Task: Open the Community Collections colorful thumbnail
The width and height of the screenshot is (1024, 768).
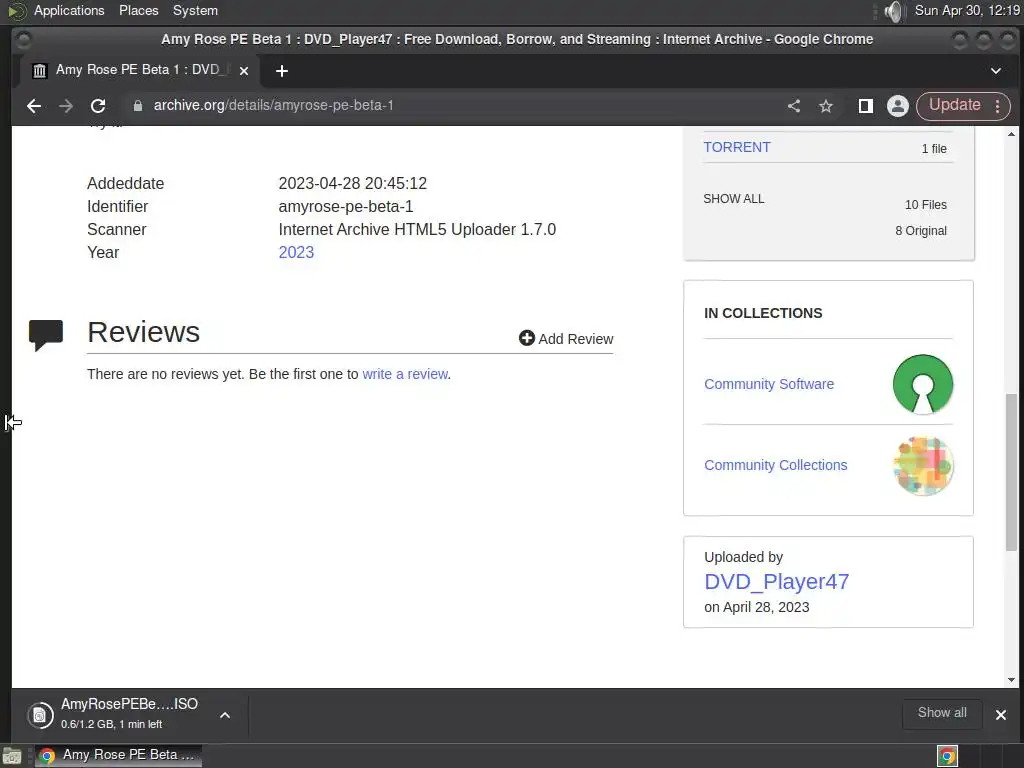Action: (x=923, y=466)
